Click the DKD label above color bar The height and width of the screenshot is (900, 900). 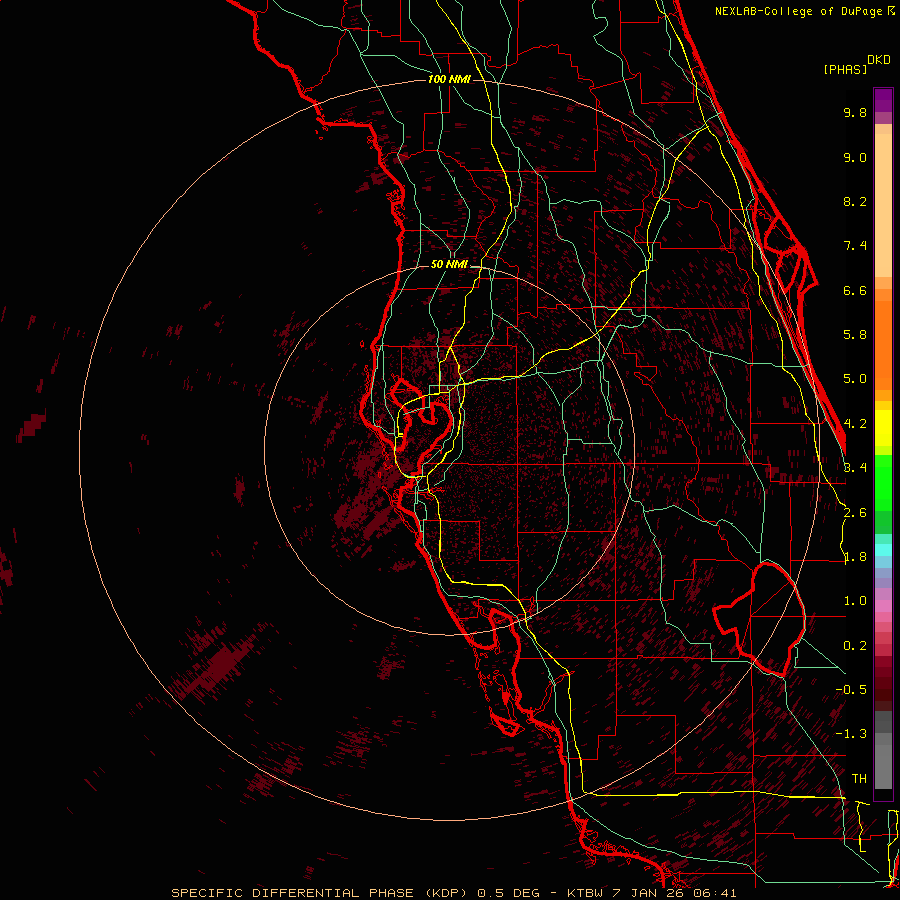pyautogui.click(x=879, y=60)
